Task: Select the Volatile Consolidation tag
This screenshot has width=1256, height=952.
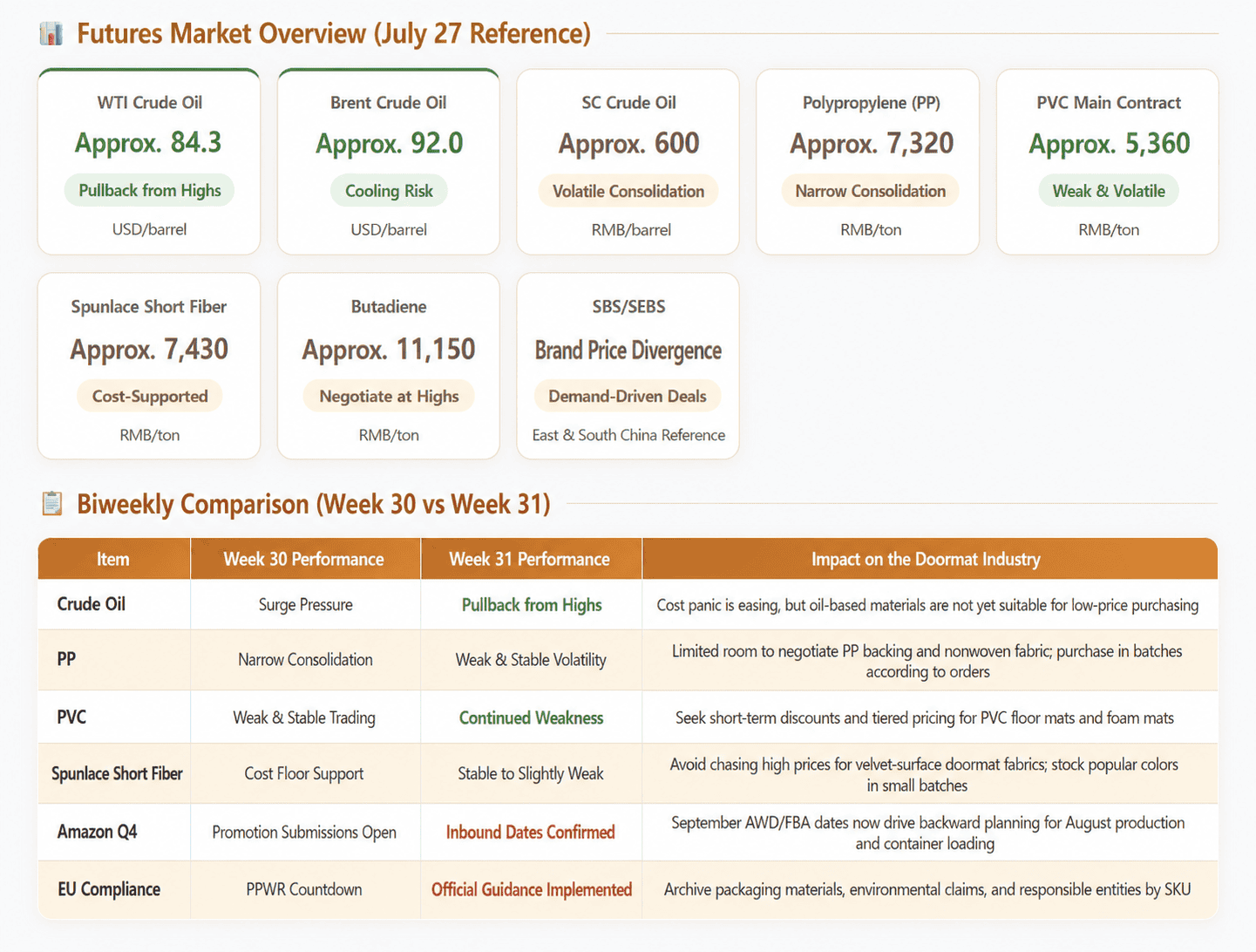Action: [628, 191]
